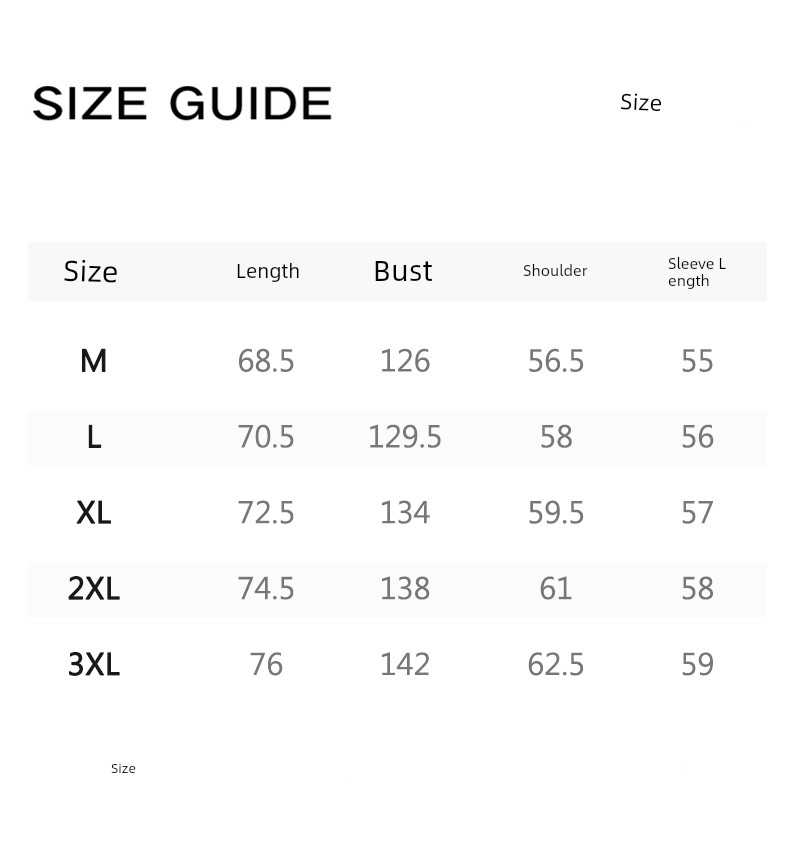
Task: Choose the 2XL size row label
Action: pos(94,589)
